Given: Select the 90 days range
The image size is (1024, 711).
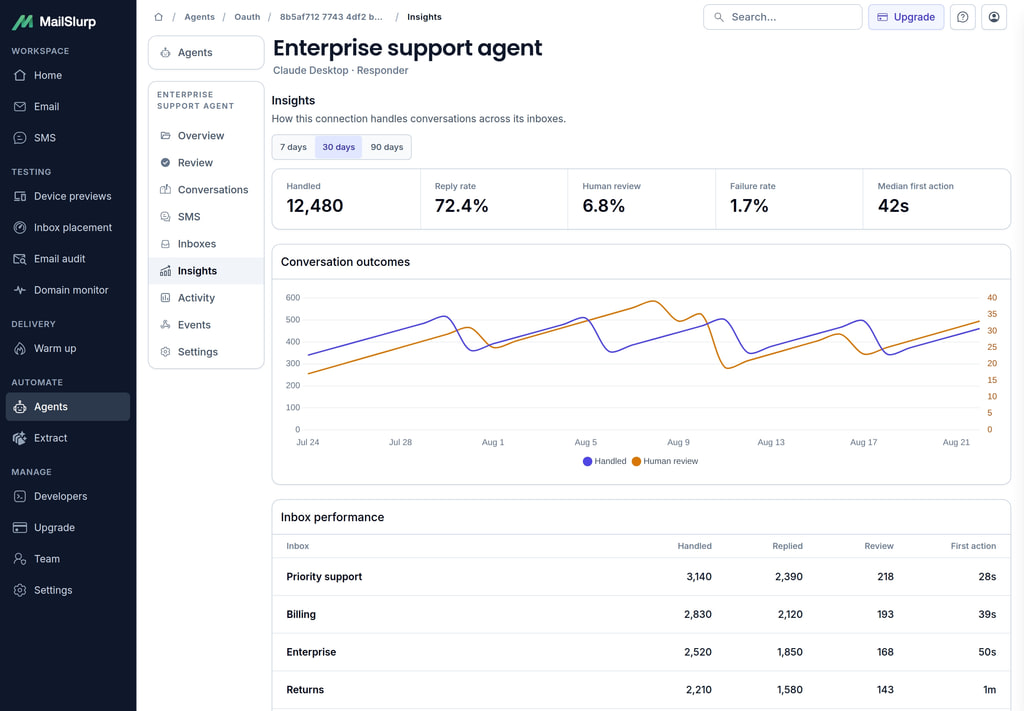Looking at the screenshot, I should (x=387, y=147).
